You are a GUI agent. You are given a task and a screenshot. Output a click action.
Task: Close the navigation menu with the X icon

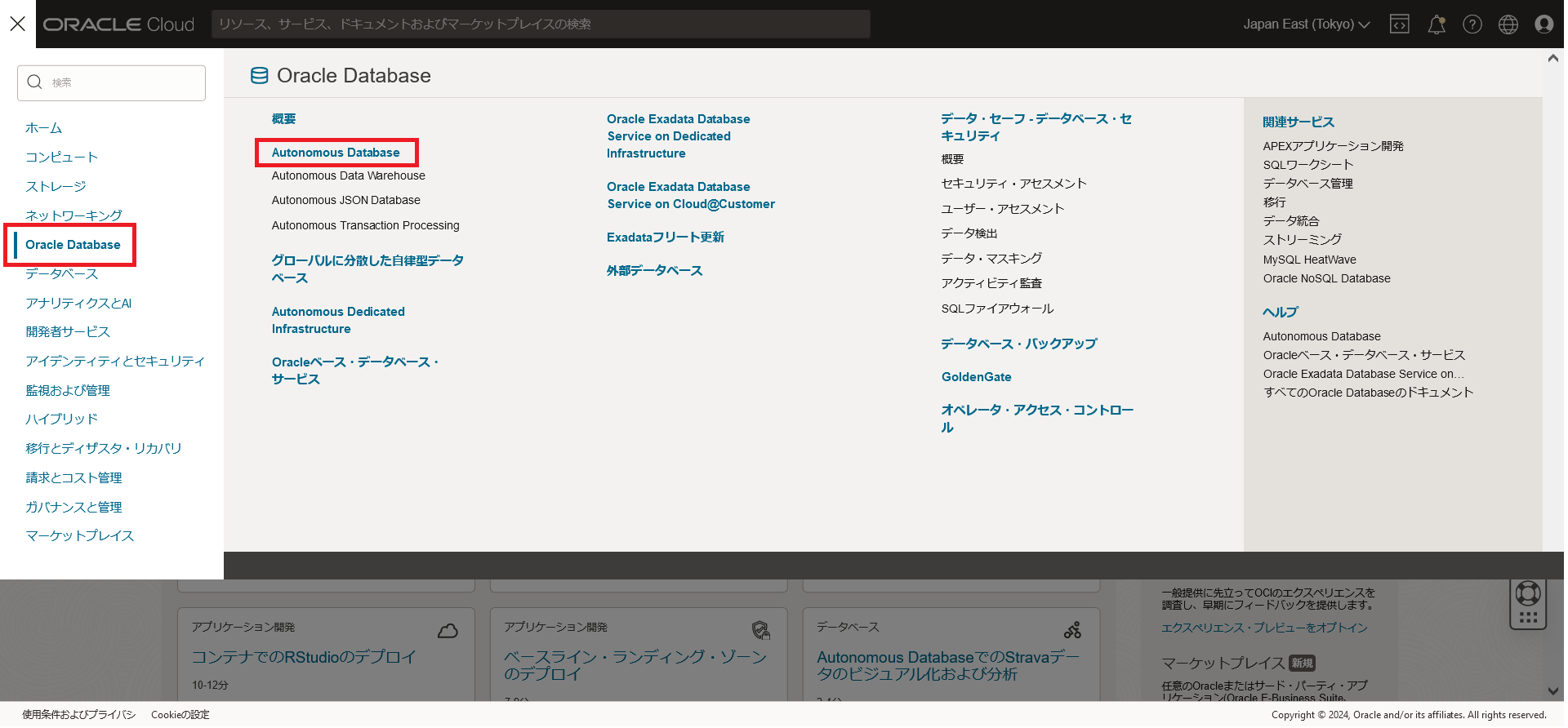coord(17,24)
